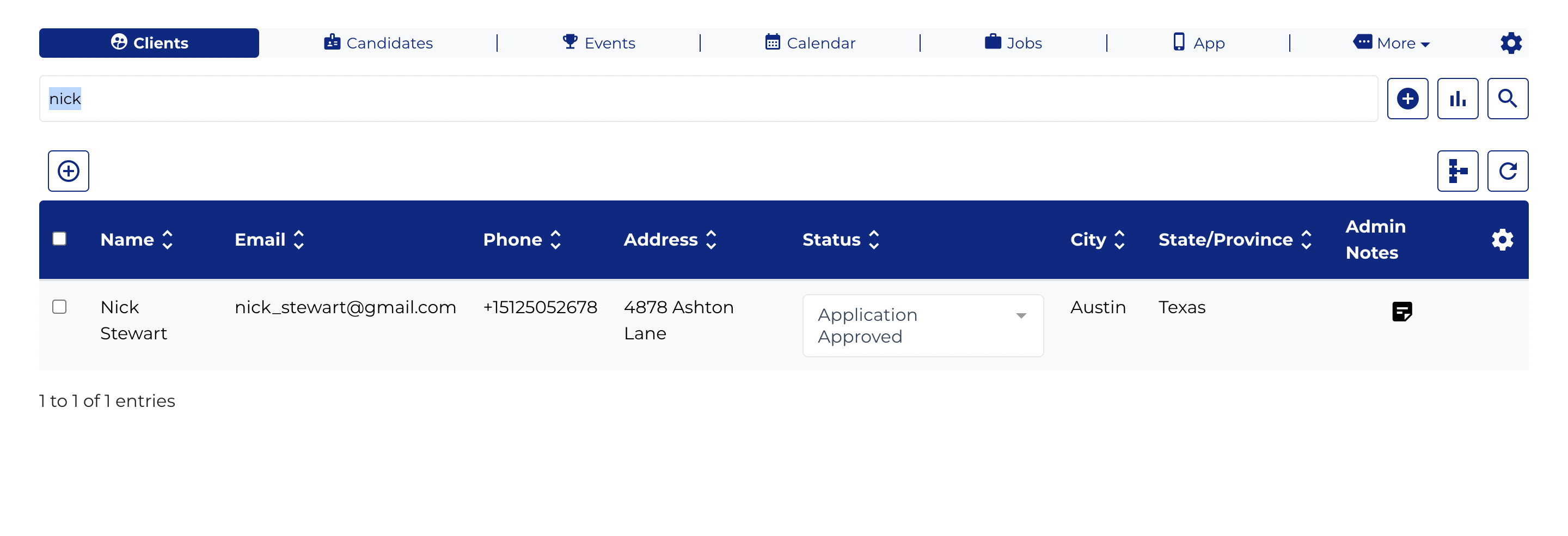Open the column tree layout icon
This screenshot has width=1568, height=536.
click(x=1457, y=171)
